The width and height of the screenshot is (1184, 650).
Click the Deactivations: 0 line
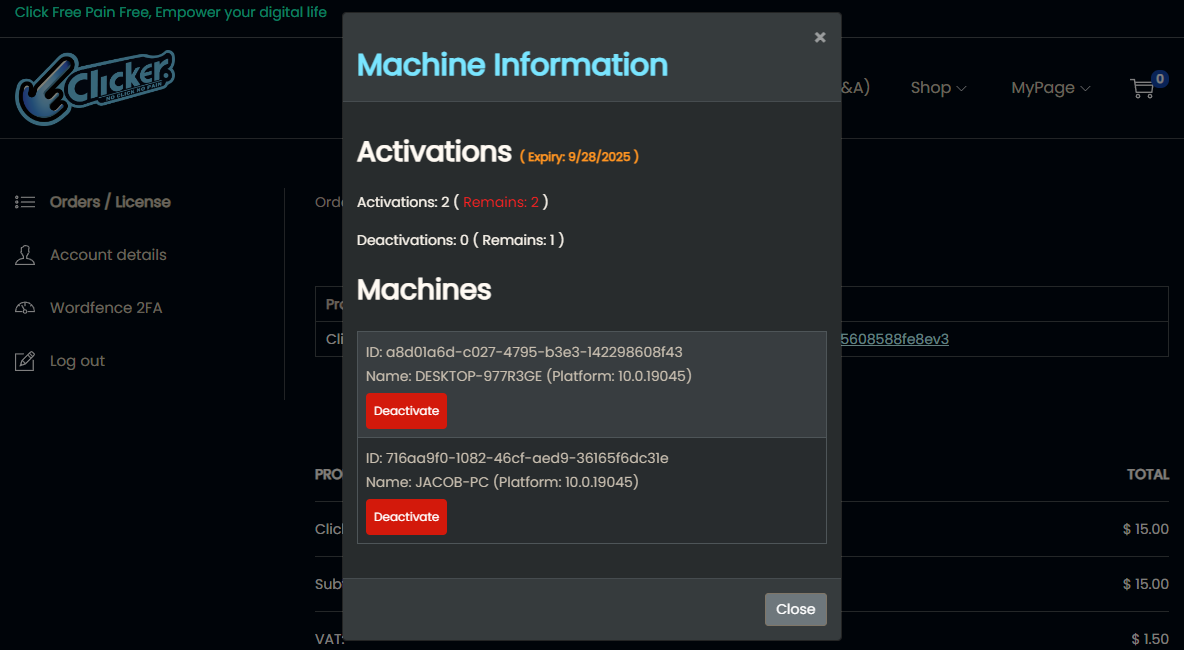click(460, 240)
